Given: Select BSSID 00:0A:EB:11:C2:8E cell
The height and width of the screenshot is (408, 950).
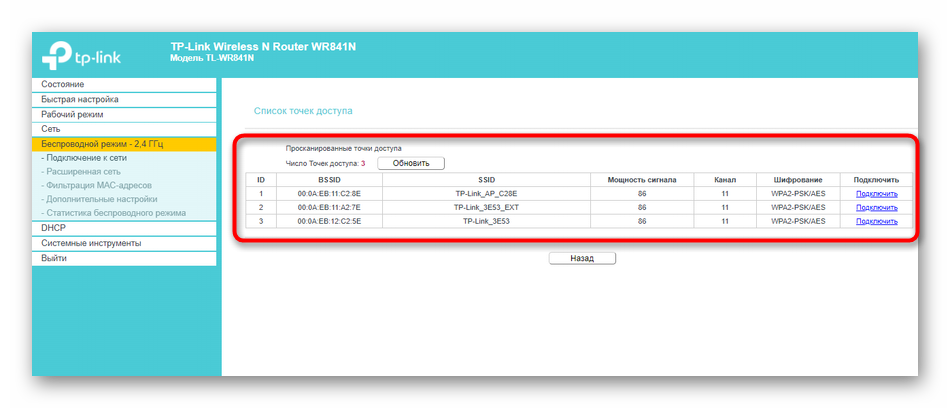Looking at the screenshot, I should (x=330, y=194).
